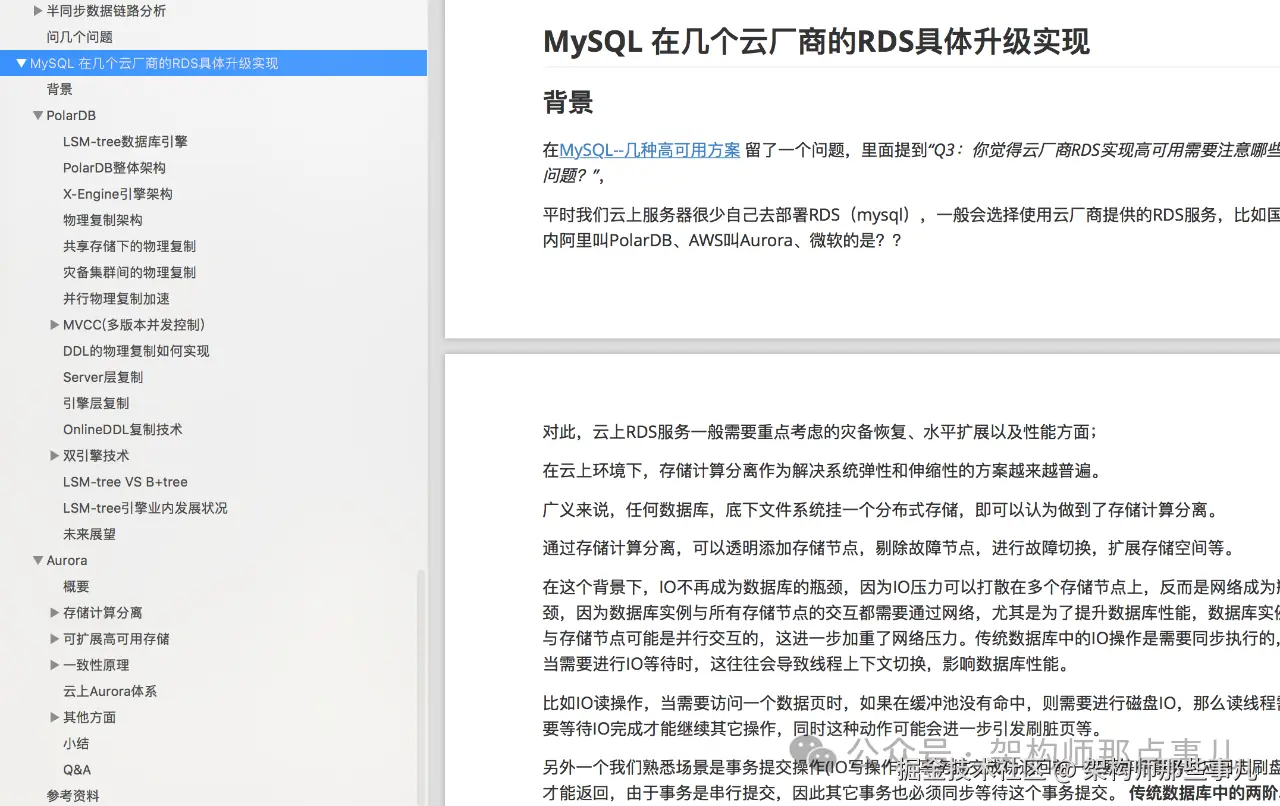Click the 背景 heading in the document
The height and width of the screenshot is (806, 1280).
(568, 102)
